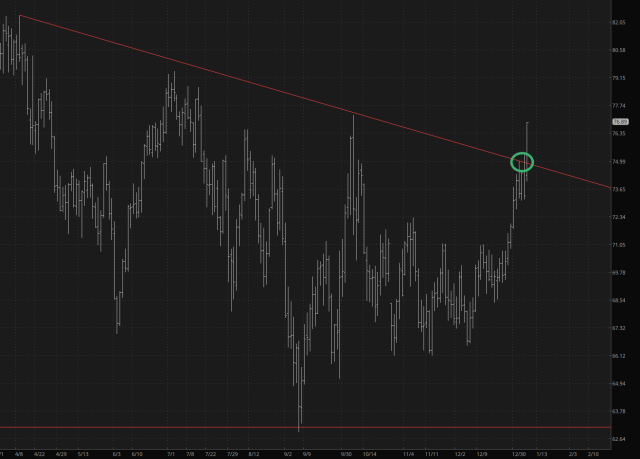Click the 82.05 price axis label
The height and width of the screenshot is (459, 640).
(619, 22)
